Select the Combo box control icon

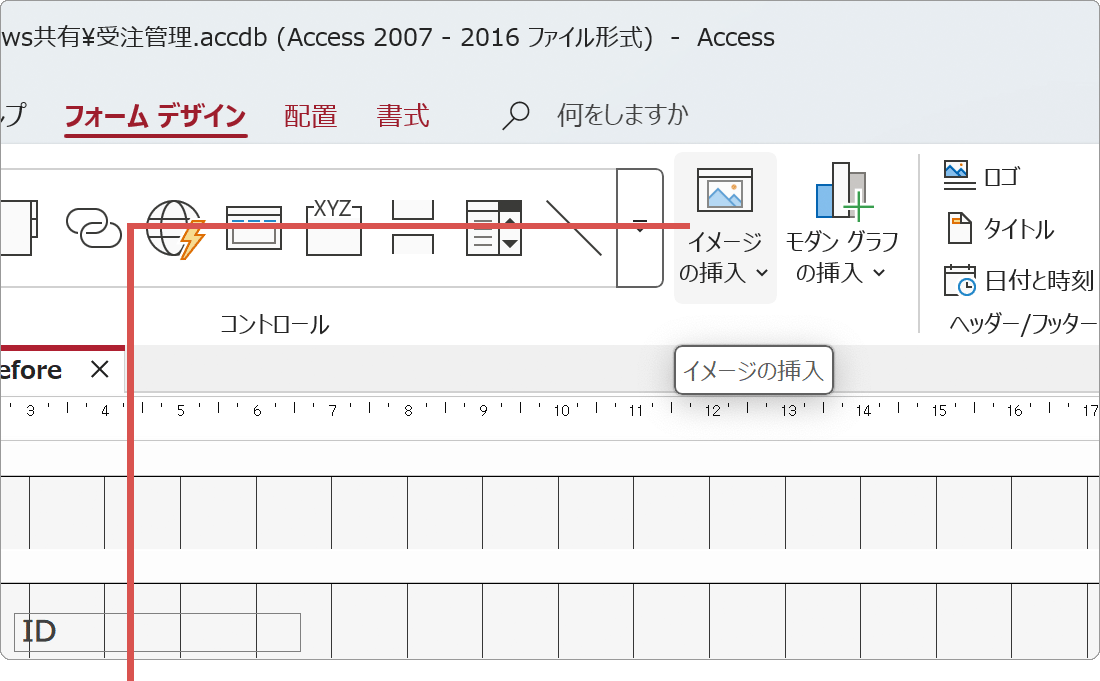[493, 227]
